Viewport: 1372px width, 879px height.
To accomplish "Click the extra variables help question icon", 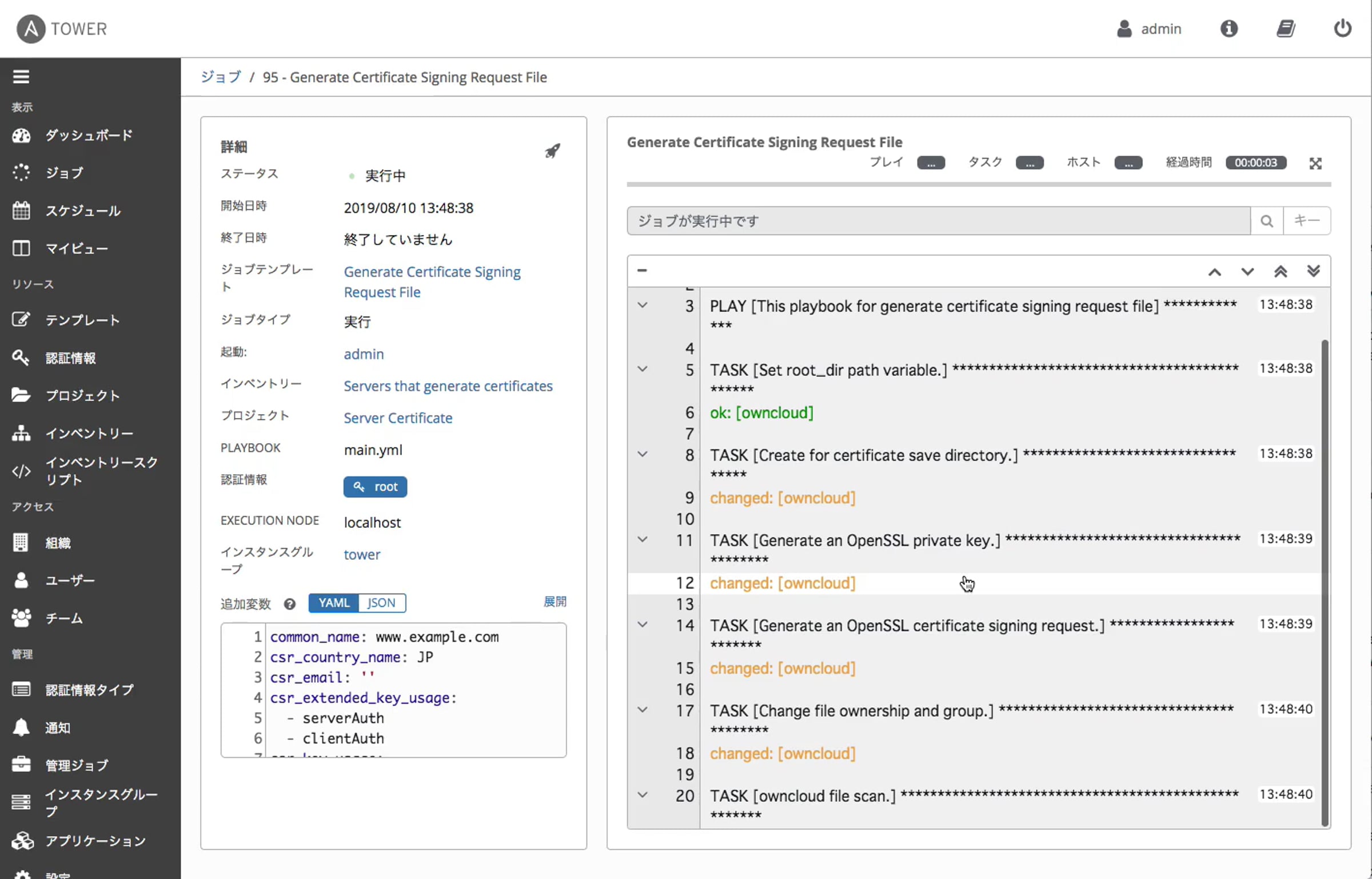I will click(x=290, y=604).
